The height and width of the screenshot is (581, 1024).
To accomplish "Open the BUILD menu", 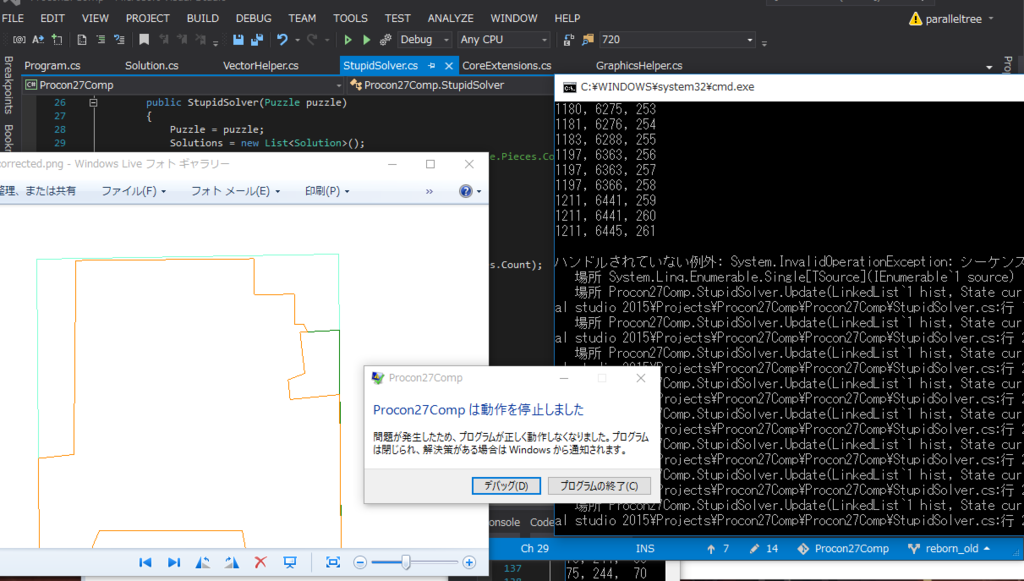I will pos(203,18).
